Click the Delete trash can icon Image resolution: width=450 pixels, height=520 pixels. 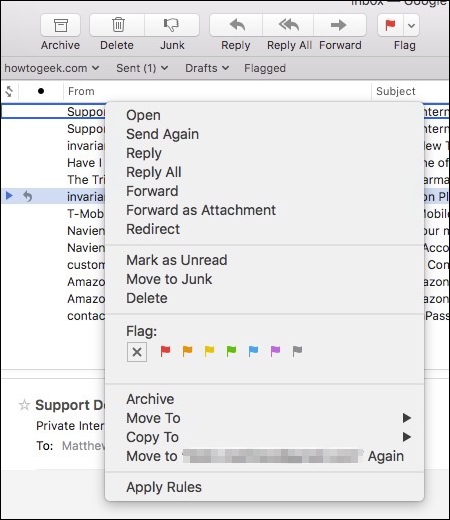click(118, 25)
